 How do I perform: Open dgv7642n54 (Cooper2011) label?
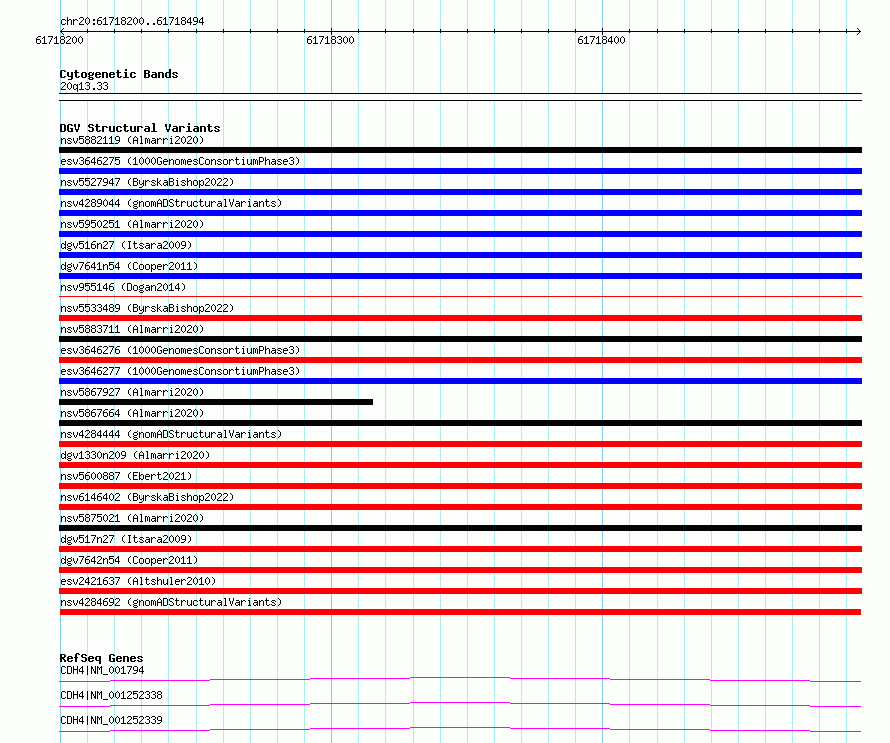[x=129, y=560]
